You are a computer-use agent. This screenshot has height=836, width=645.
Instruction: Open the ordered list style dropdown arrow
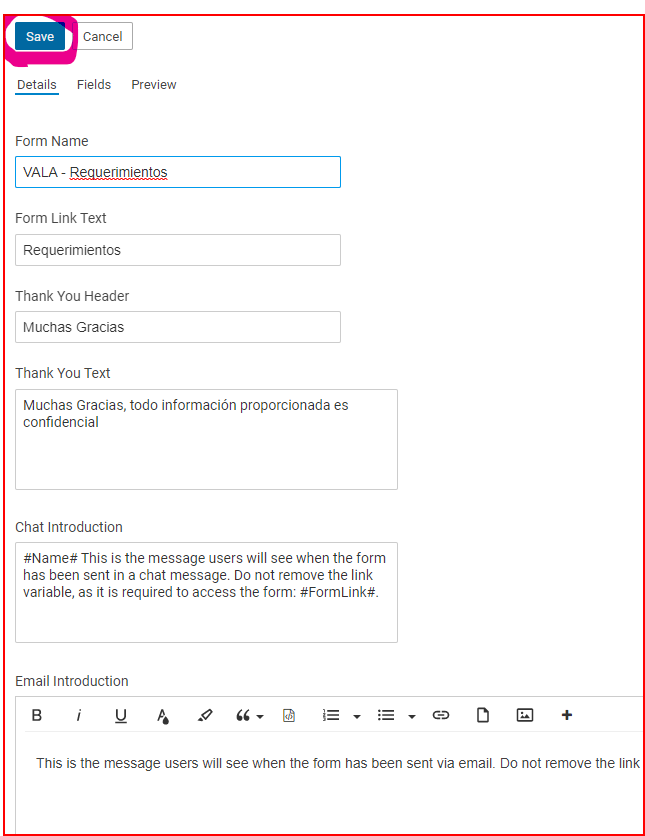[357, 716]
